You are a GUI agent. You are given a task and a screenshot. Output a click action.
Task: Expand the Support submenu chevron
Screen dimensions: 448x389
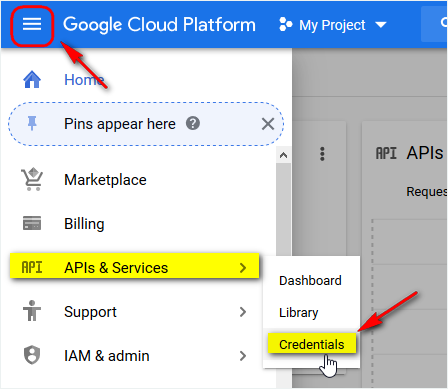pos(243,312)
